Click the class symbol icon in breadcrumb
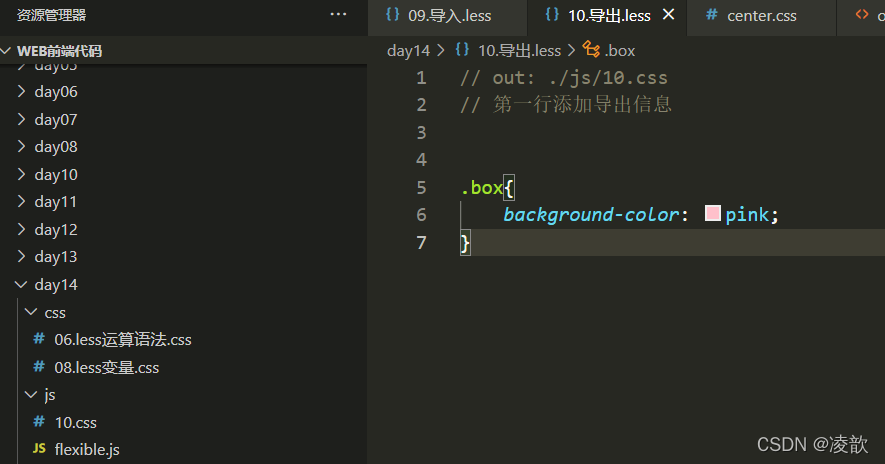The image size is (885, 464). coord(592,50)
